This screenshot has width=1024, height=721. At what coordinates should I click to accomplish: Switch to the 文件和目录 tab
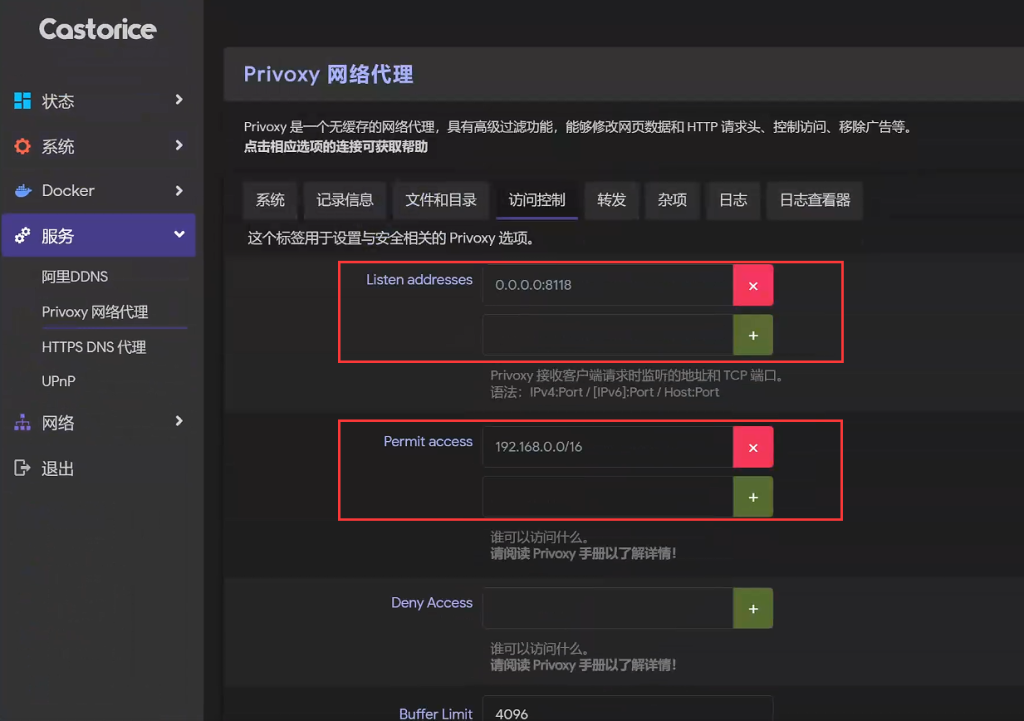click(440, 200)
